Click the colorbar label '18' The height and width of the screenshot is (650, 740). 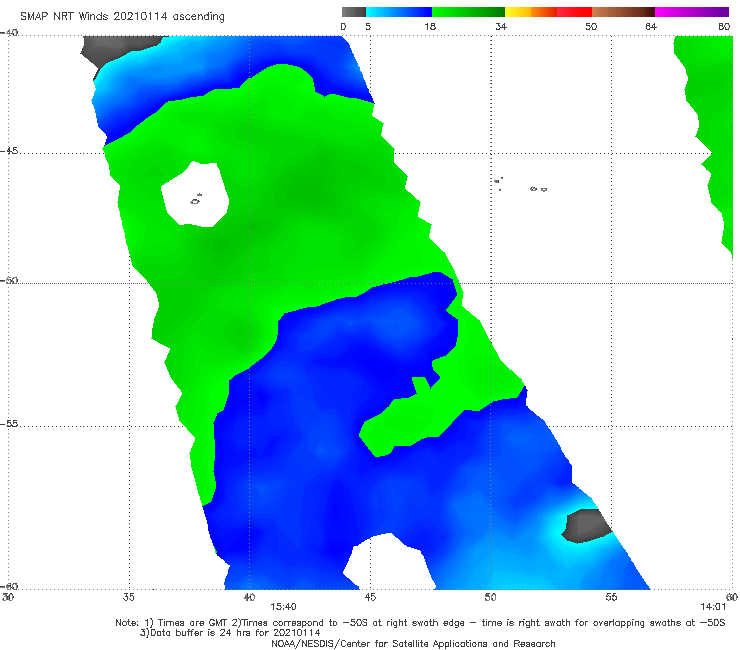click(x=430, y=27)
